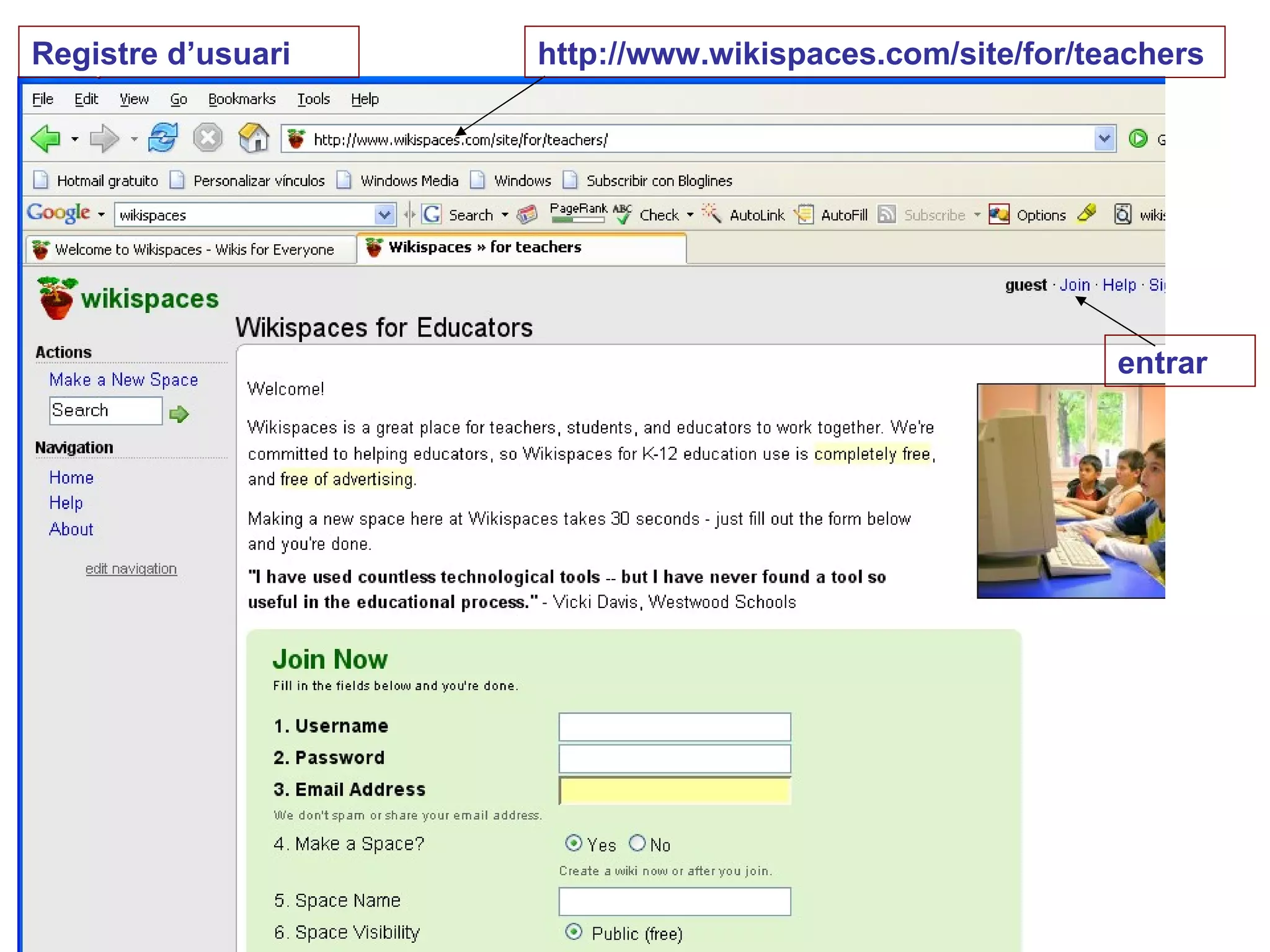Click the Home house icon
The width and height of the screenshot is (1270, 952).
[254, 138]
